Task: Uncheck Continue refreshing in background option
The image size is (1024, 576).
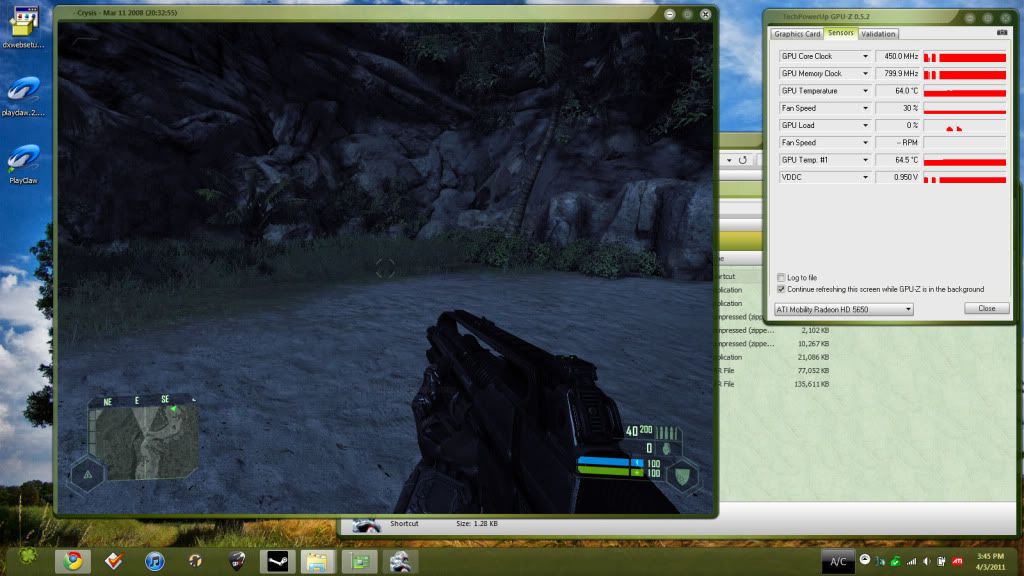Action: 781,289
